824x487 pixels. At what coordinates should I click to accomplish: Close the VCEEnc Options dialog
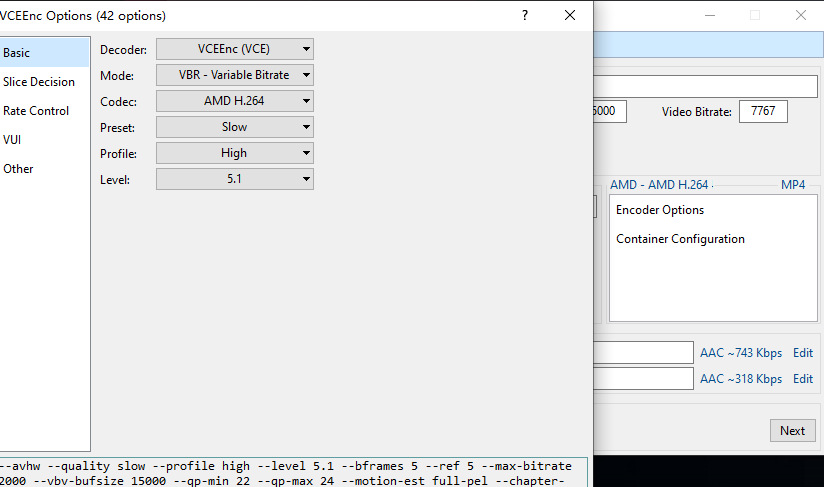point(570,15)
